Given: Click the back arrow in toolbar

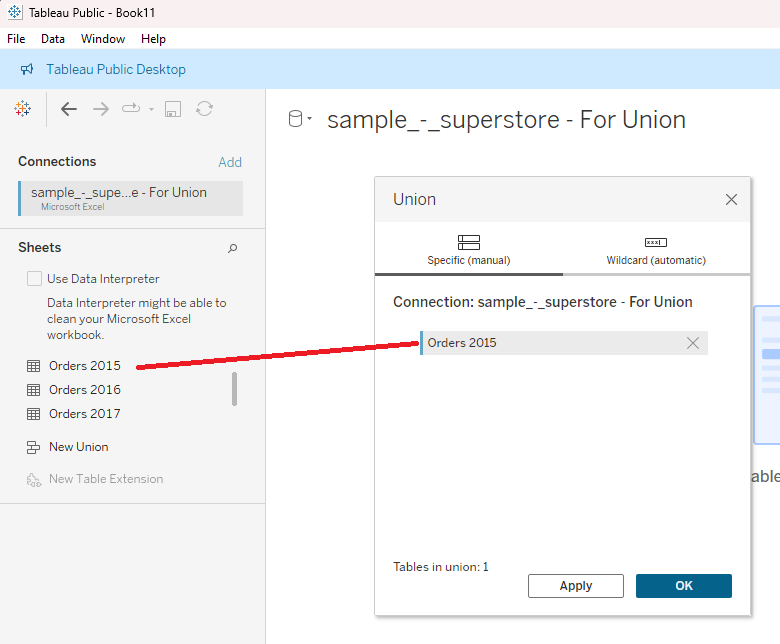Looking at the screenshot, I should [68, 109].
